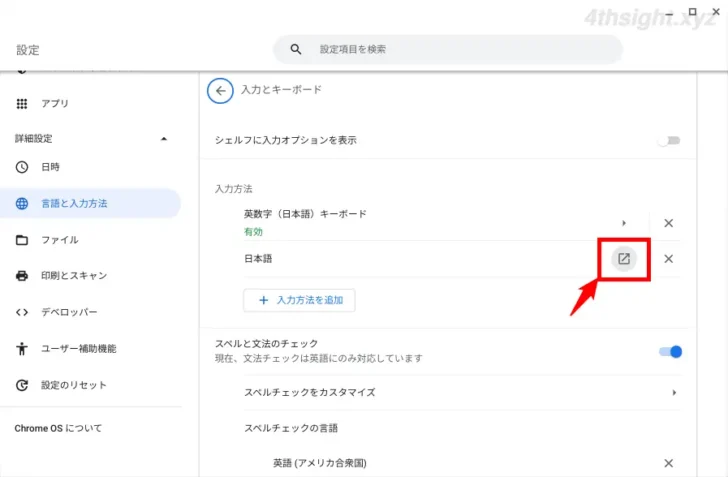Screen dimensions: 728x477
Task: Expand 英数字（日本語）キーボード settings arrow
Action: coord(624,223)
